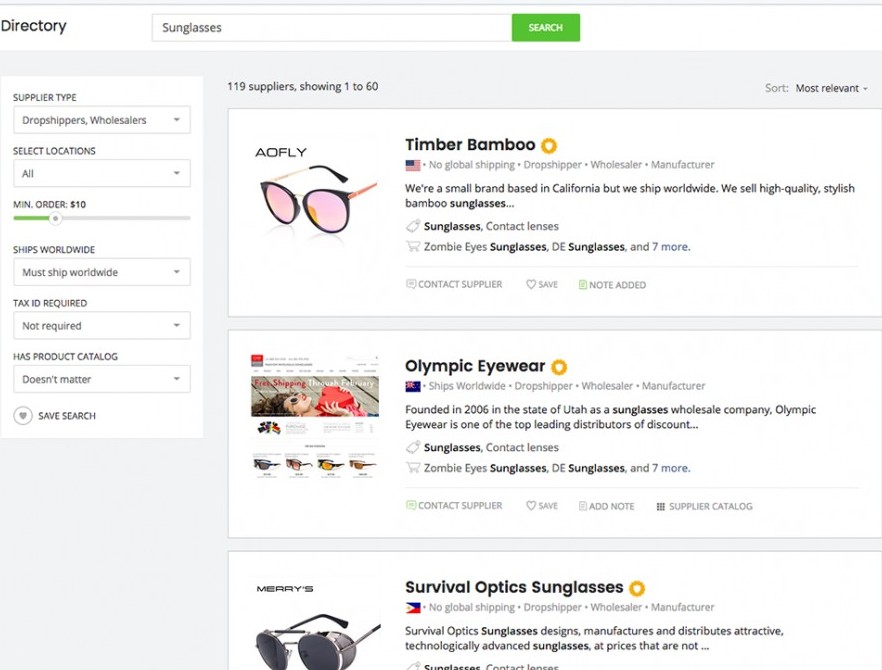Focus the Sunglasses search input field
This screenshot has height=670, width=882.
[x=331, y=28]
